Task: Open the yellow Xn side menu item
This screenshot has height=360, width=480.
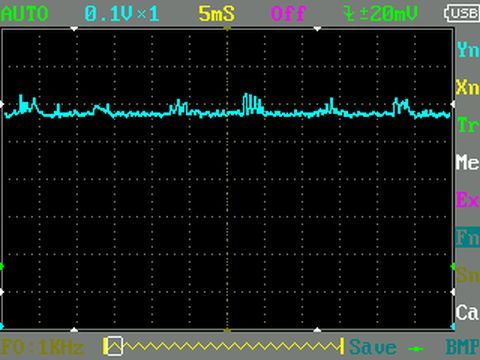Action: click(468, 87)
